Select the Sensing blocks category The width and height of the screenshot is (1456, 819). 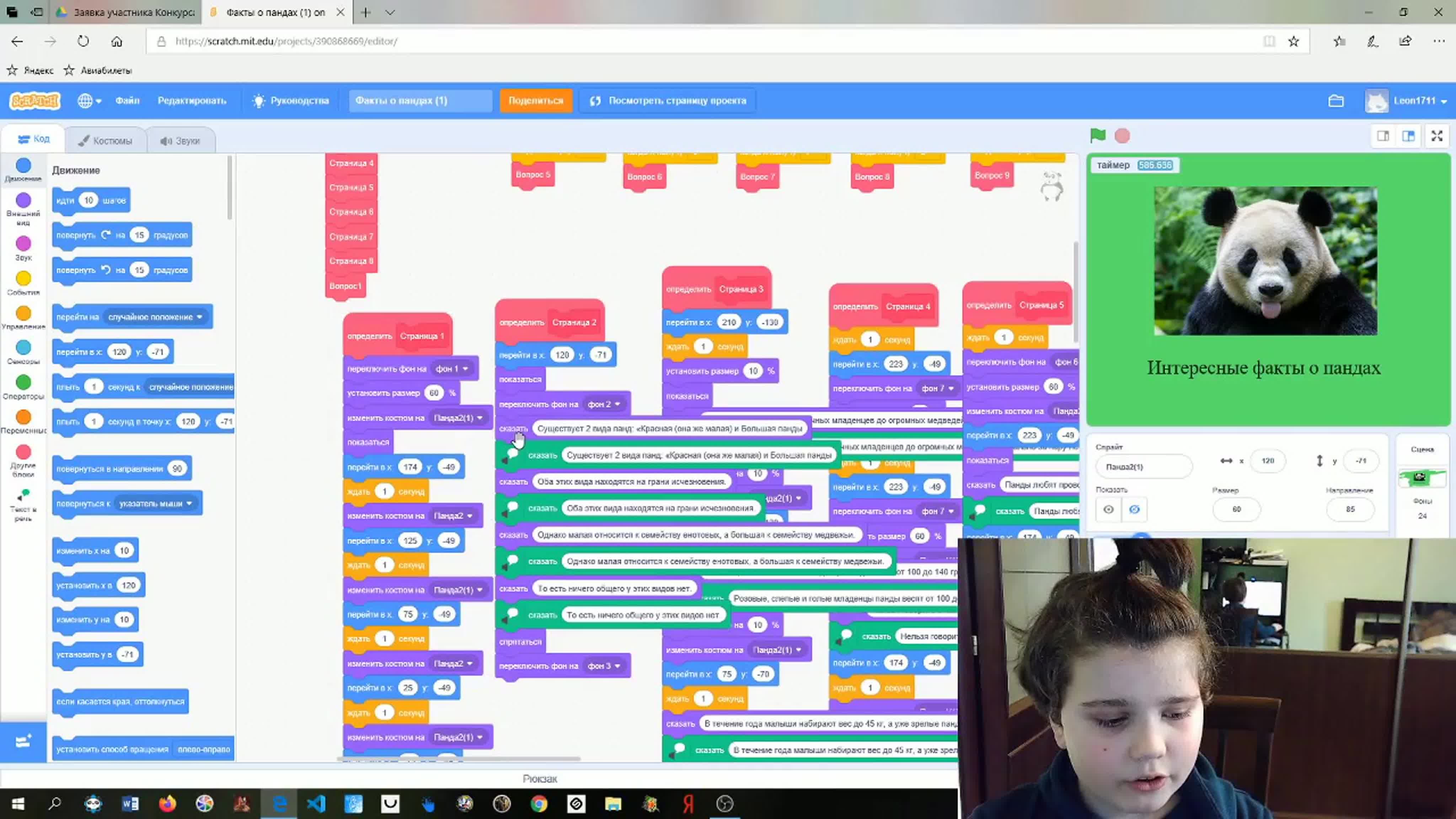point(23,348)
